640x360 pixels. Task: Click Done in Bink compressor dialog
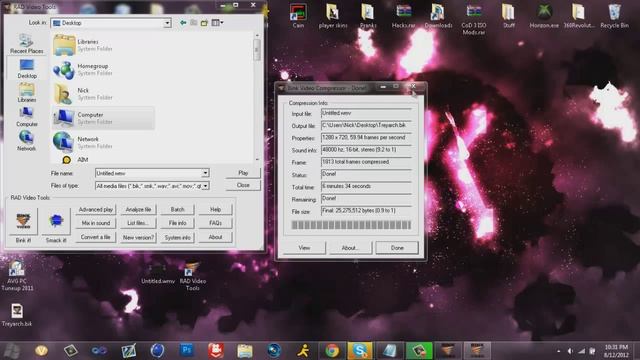(x=397, y=248)
